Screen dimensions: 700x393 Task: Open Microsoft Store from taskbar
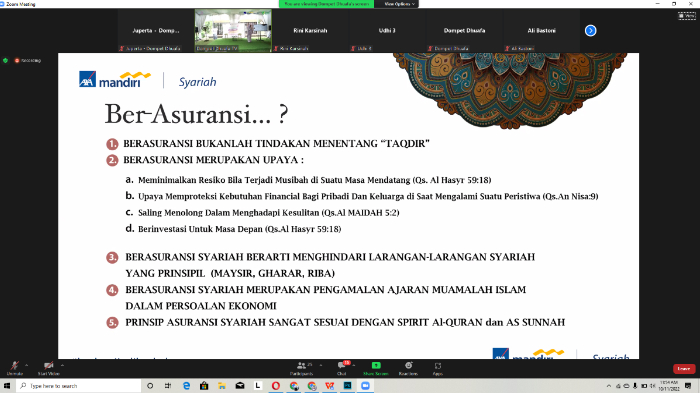tap(204, 385)
